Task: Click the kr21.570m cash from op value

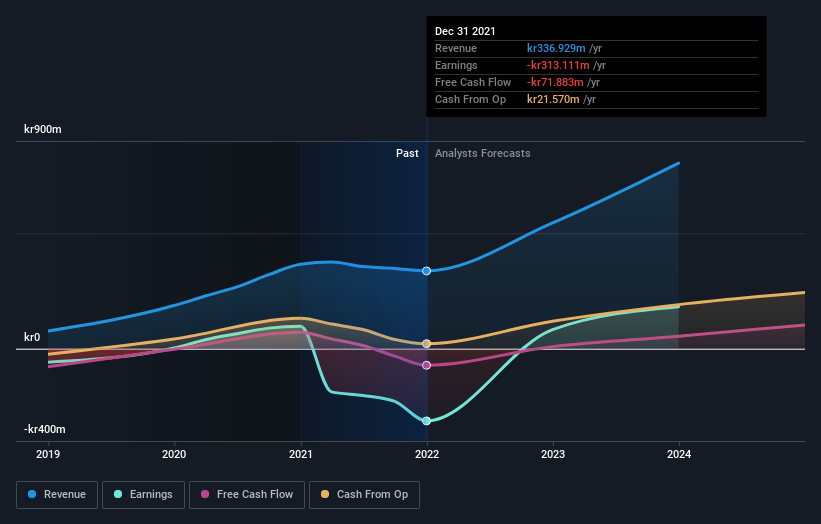Action: coord(553,99)
